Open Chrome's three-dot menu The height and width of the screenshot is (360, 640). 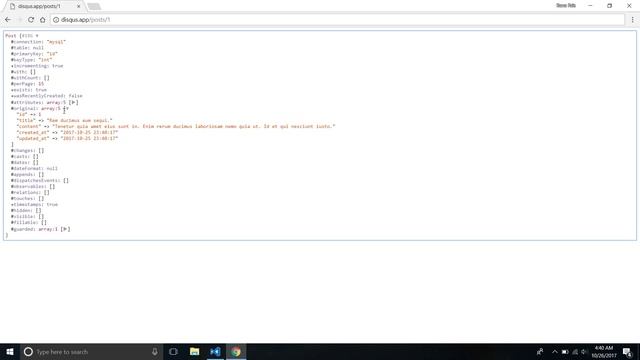tap(633, 20)
